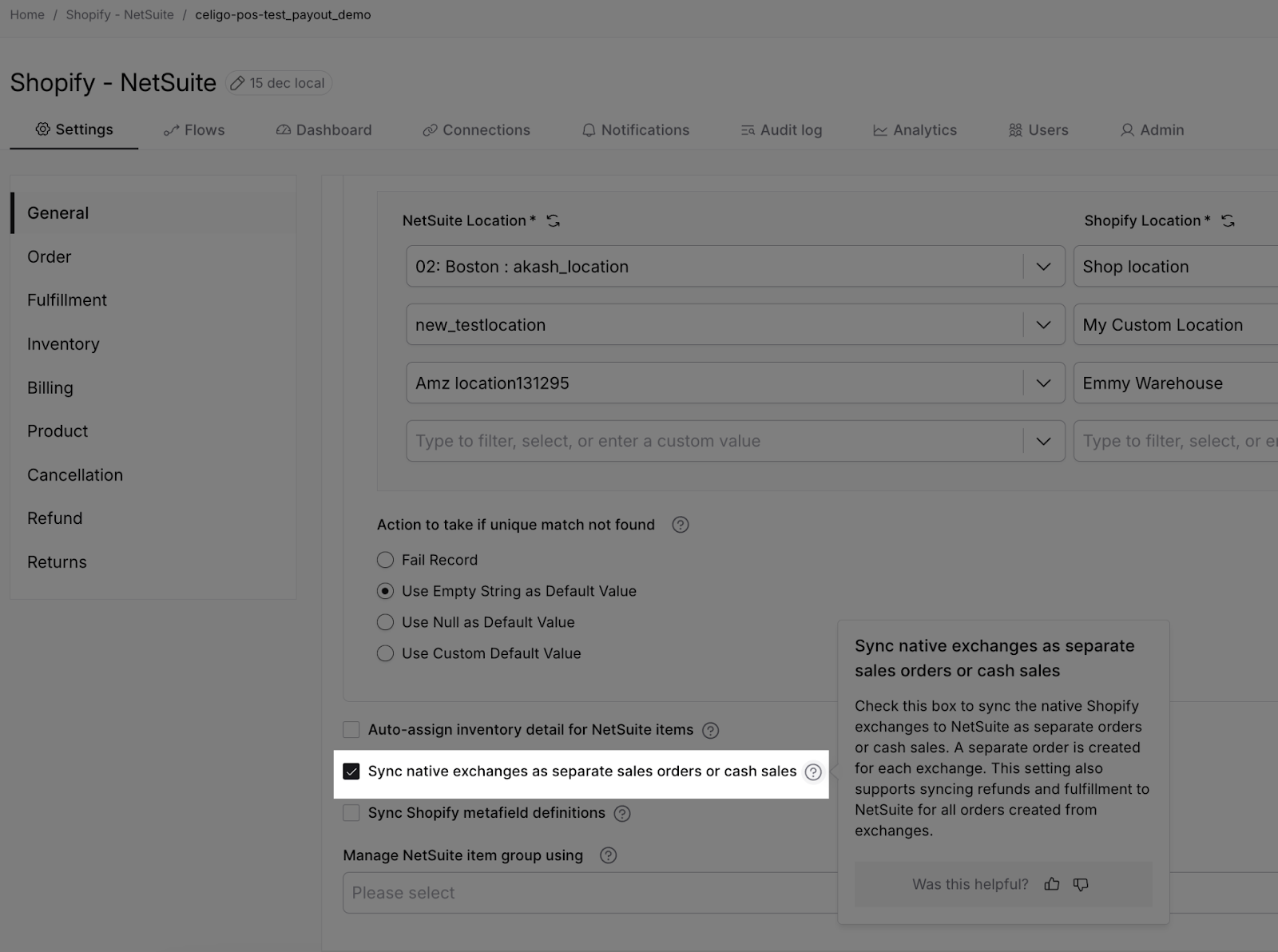This screenshot has height=952, width=1278.
Task: Open the Shop location Shopify dropdown
Action: coord(1176,267)
